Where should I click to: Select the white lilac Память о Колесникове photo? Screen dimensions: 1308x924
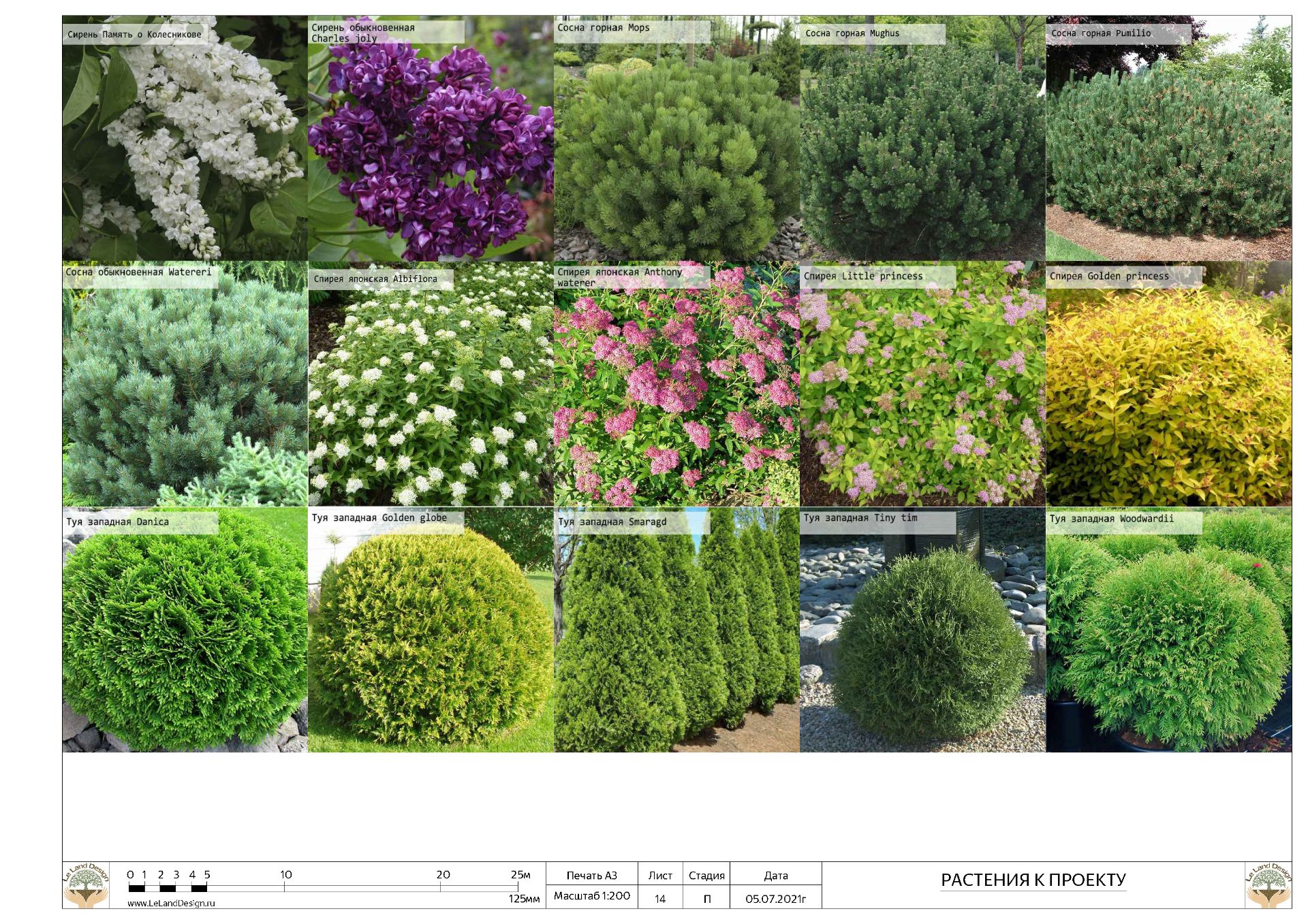pos(185,146)
